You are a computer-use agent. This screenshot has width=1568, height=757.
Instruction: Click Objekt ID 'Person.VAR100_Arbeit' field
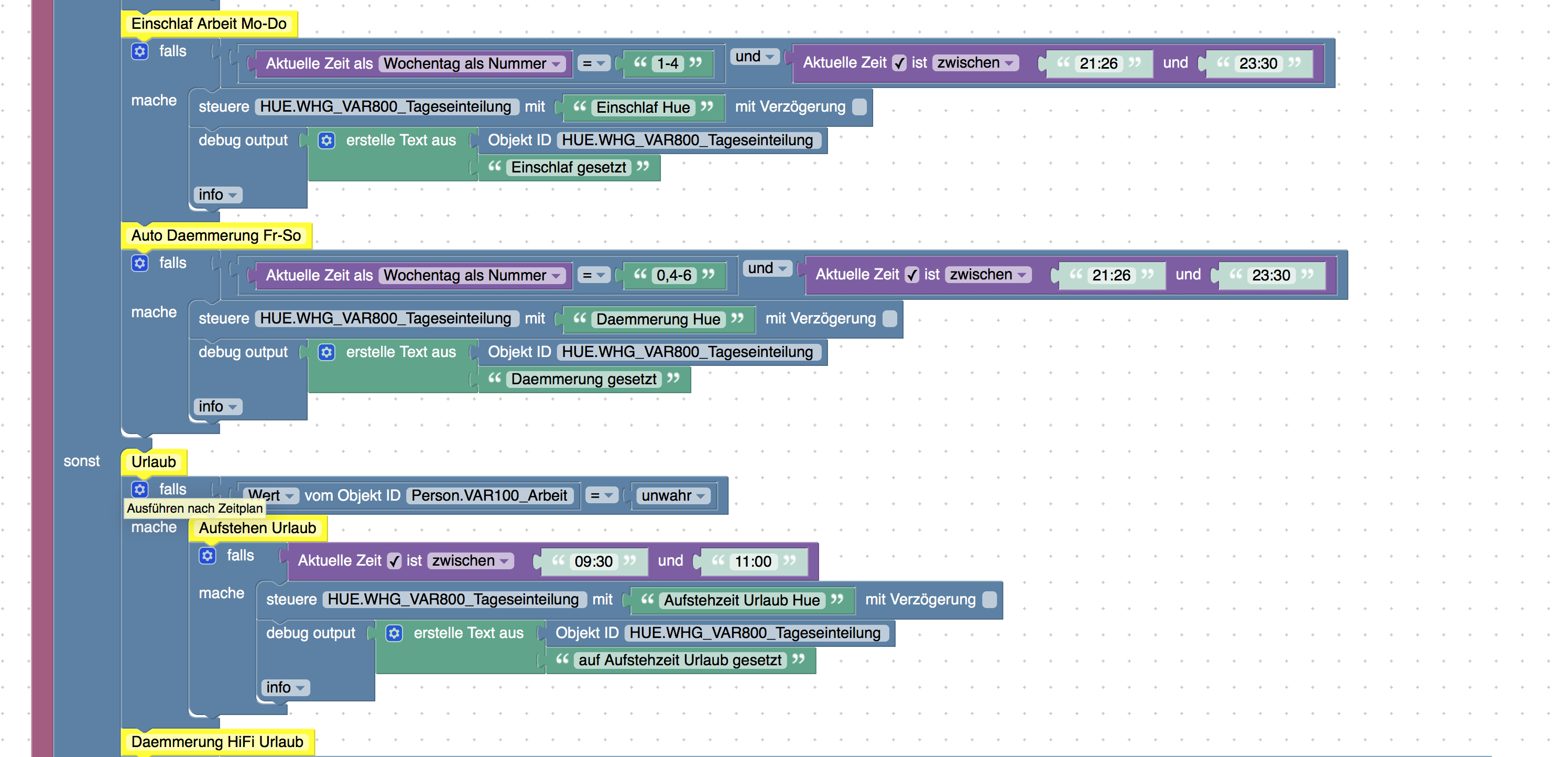[x=489, y=496]
